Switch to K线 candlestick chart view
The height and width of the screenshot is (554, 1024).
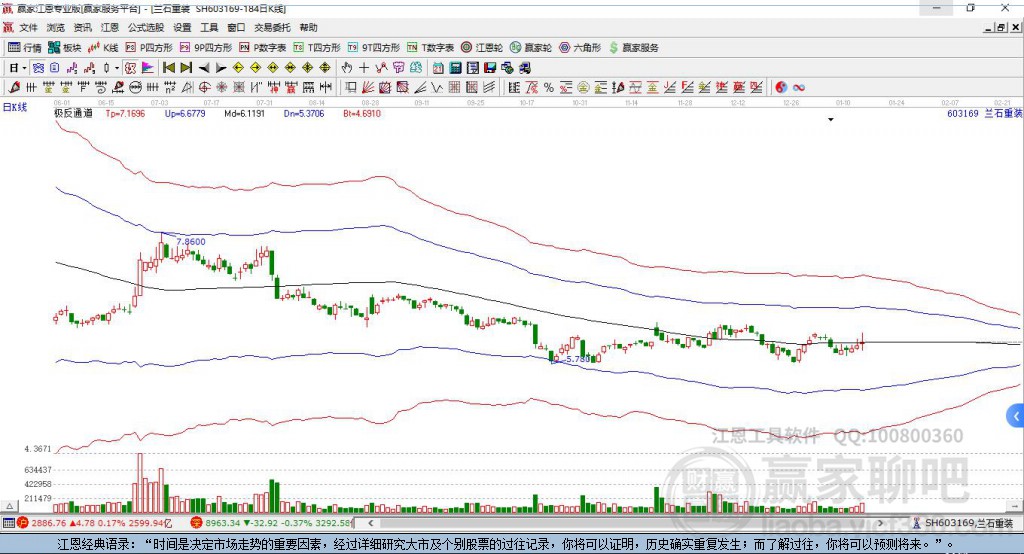coord(105,47)
